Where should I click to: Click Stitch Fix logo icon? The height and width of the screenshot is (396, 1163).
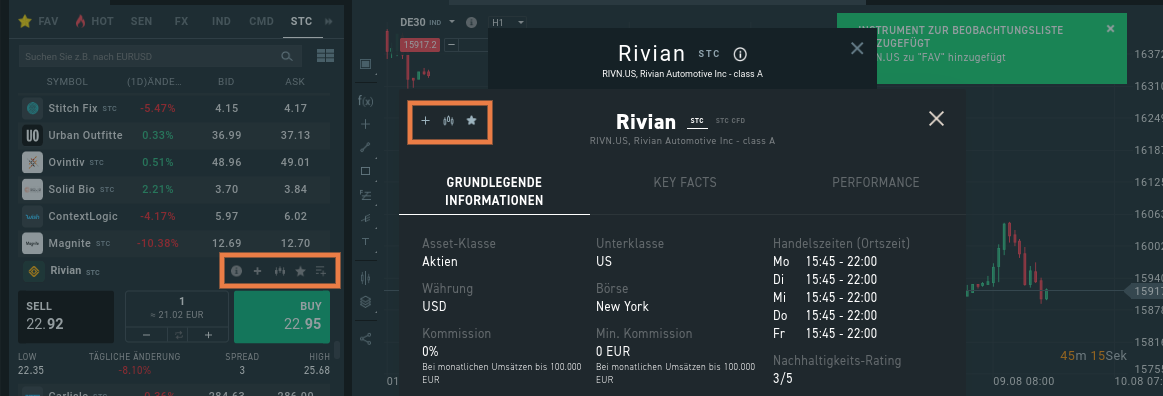point(32,108)
